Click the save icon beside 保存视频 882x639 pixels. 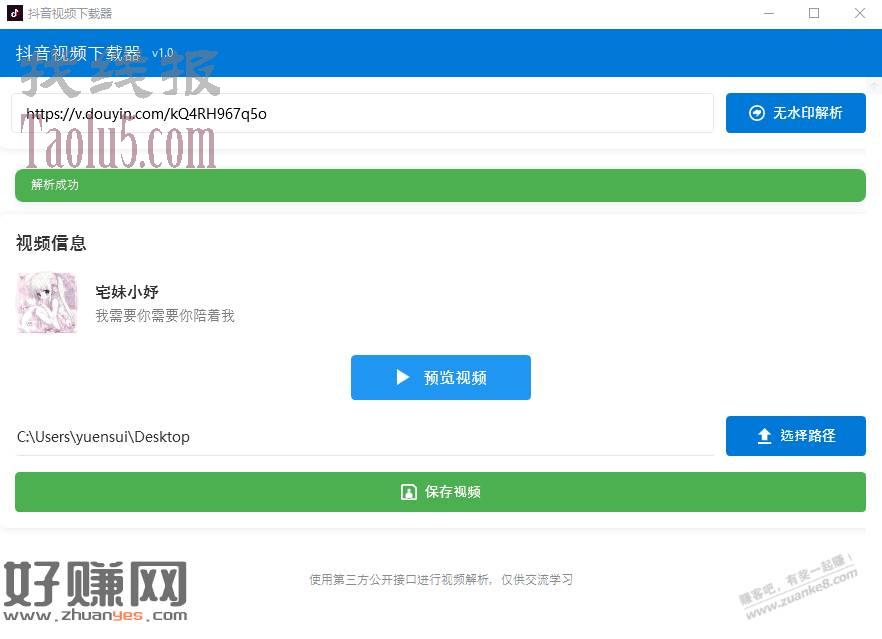[x=408, y=492]
